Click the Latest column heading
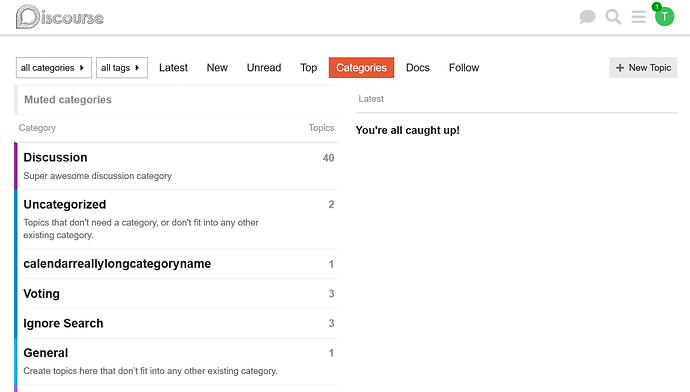Screen dimensions: 690x392 tap(371, 99)
